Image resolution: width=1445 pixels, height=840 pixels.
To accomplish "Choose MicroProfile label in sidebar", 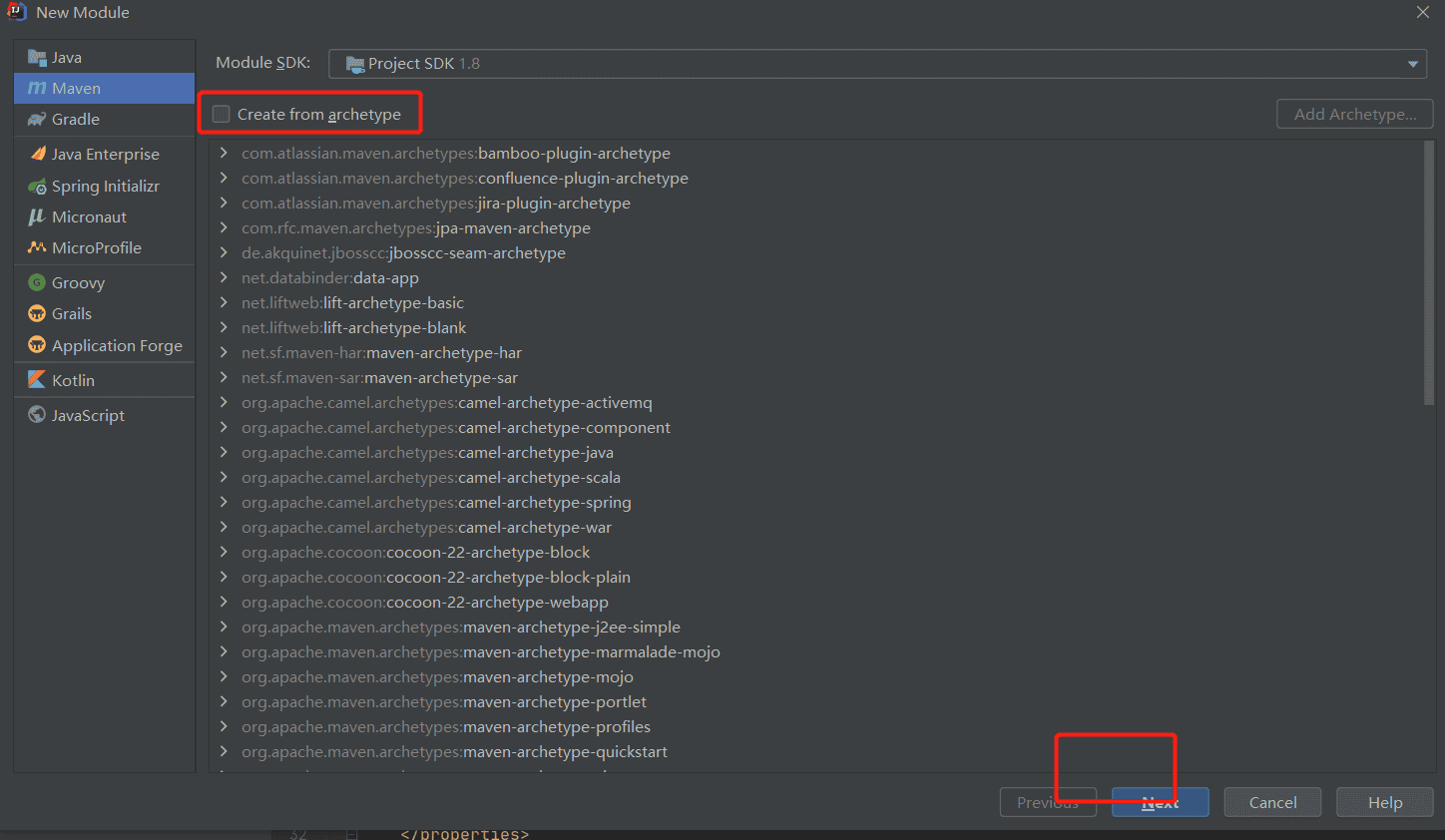I will (97, 248).
